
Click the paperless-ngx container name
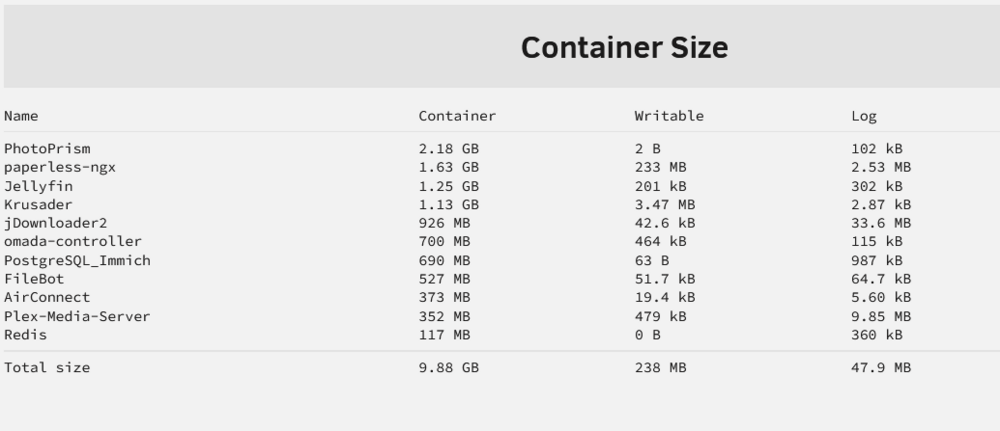[x=60, y=167]
